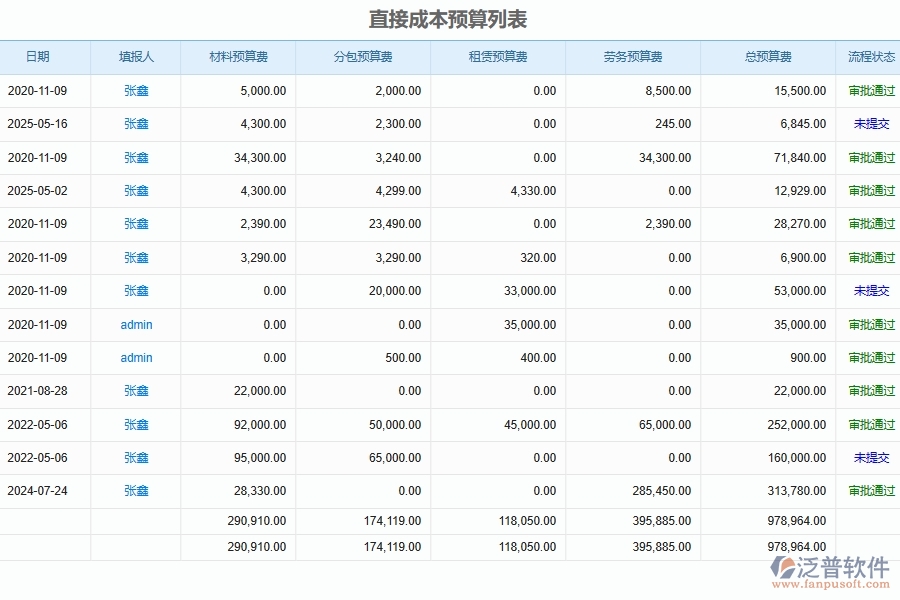Click the 填报人 column header

pyautogui.click(x=135, y=57)
